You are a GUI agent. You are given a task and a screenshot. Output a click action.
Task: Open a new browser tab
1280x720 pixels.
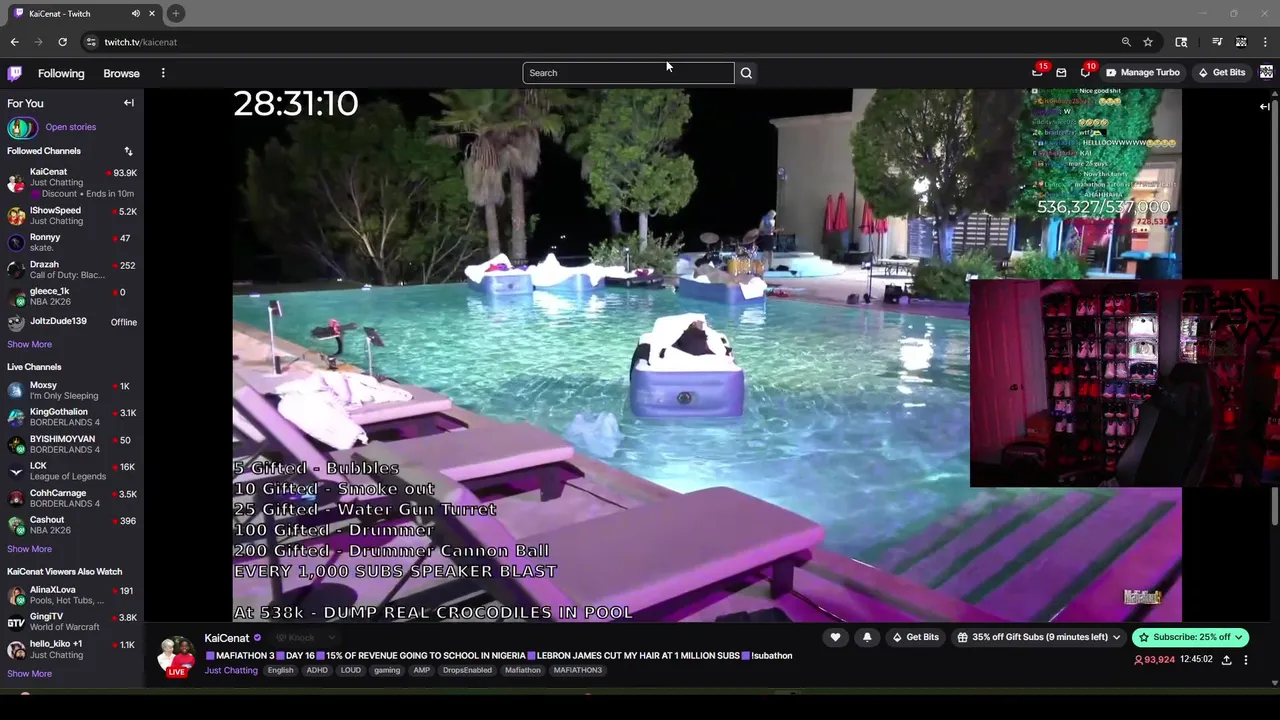(x=175, y=13)
